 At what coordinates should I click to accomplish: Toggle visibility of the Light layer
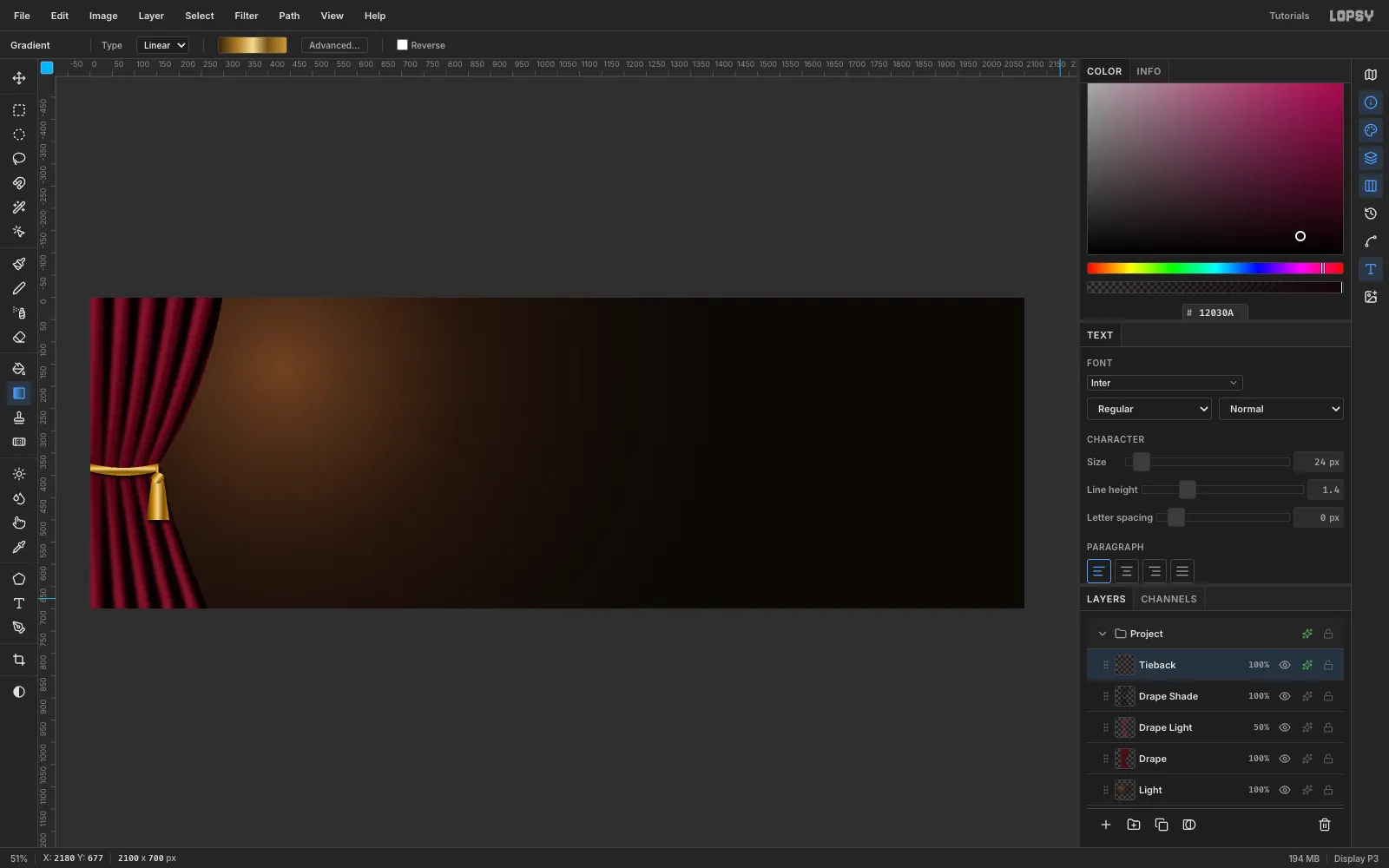1285,790
